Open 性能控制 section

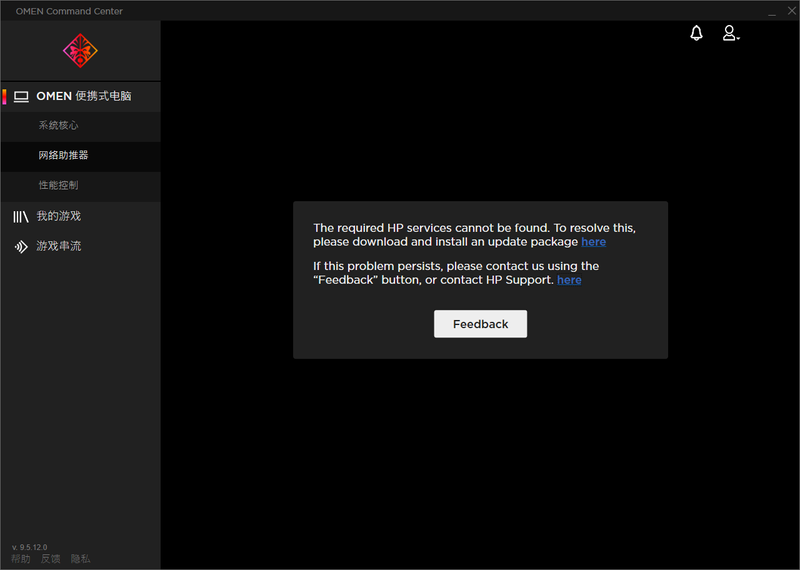81,186
